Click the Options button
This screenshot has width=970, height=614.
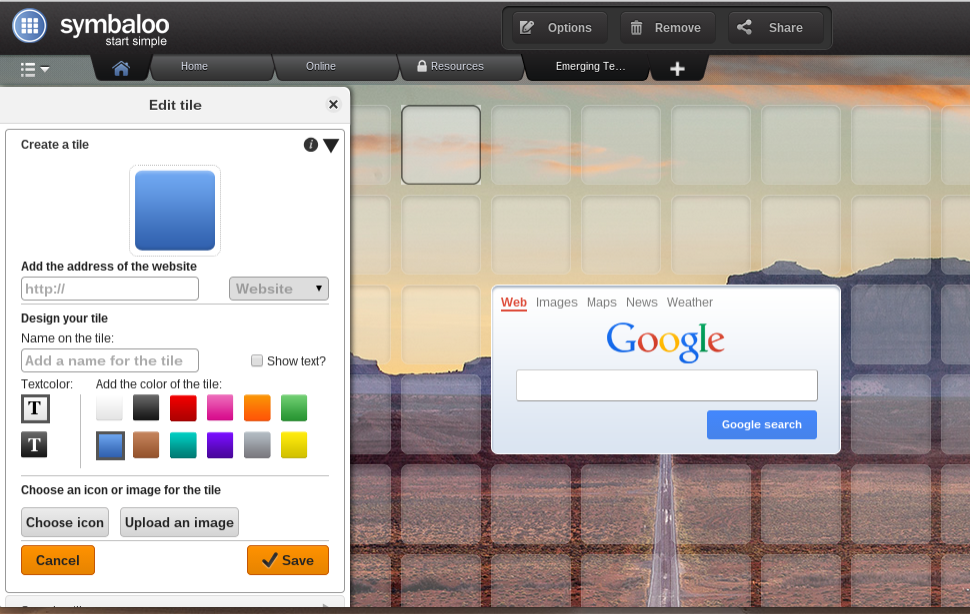click(x=559, y=28)
